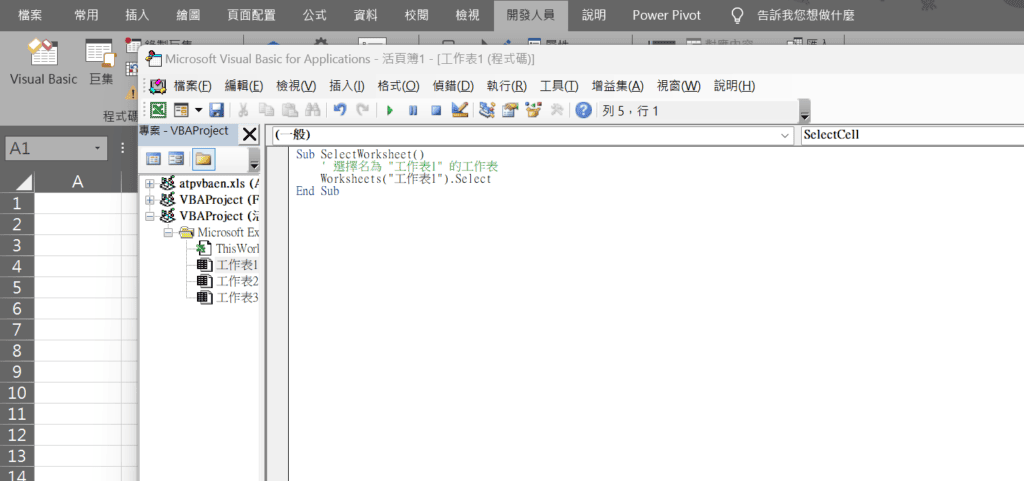Open the Project Explorer toolbar icon
This screenshot has width=1024, height=481.
coord(487,110)
